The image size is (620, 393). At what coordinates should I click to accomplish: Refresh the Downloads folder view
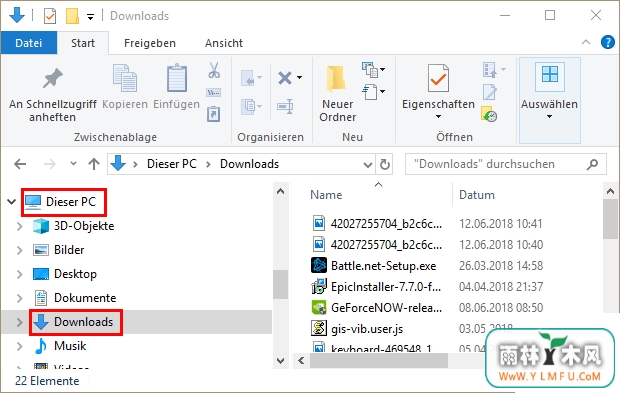tap(385, 164)
